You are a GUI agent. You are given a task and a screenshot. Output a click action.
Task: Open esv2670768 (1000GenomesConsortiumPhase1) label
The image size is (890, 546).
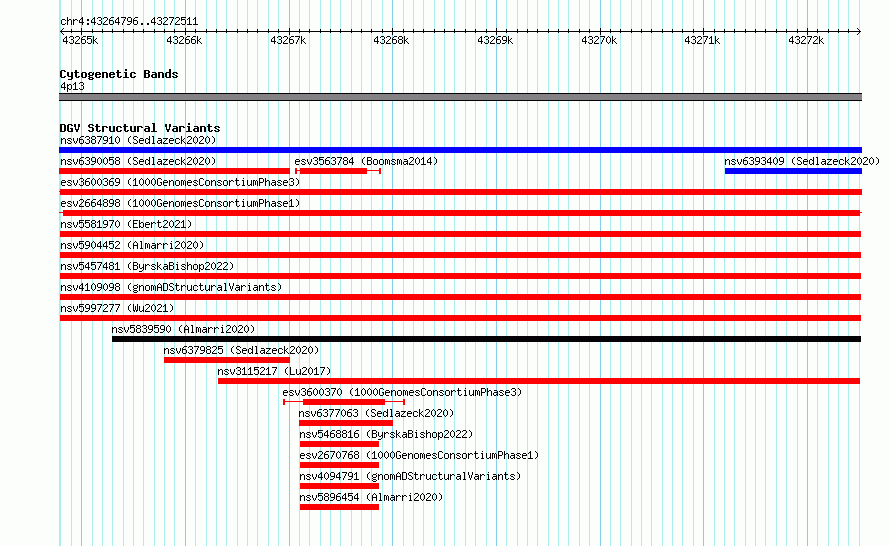pyautogui.click(x=419, y=455)
